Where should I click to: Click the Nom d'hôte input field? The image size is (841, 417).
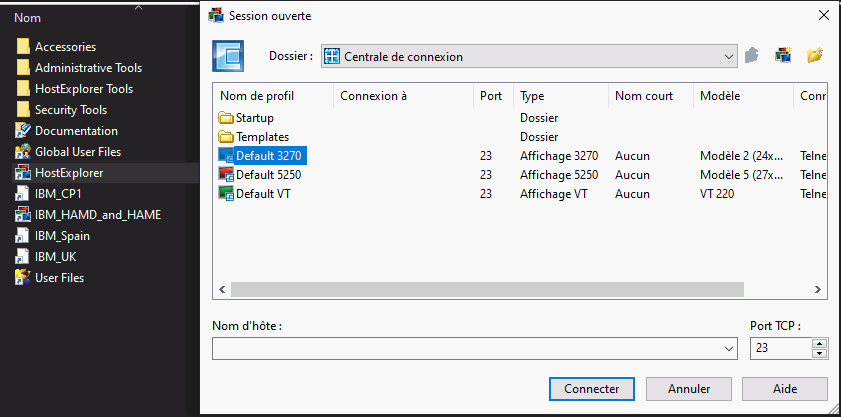[465, 348]
